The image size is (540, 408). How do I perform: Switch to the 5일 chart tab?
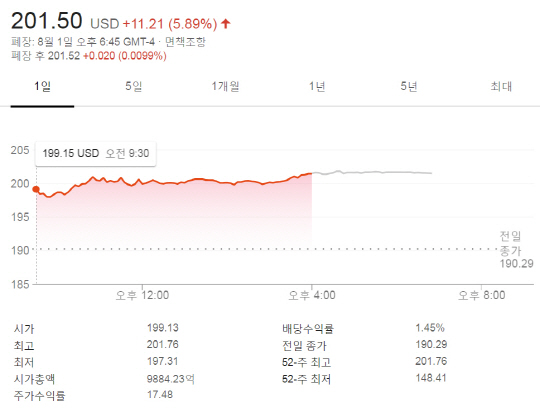(x=134, y=86)
